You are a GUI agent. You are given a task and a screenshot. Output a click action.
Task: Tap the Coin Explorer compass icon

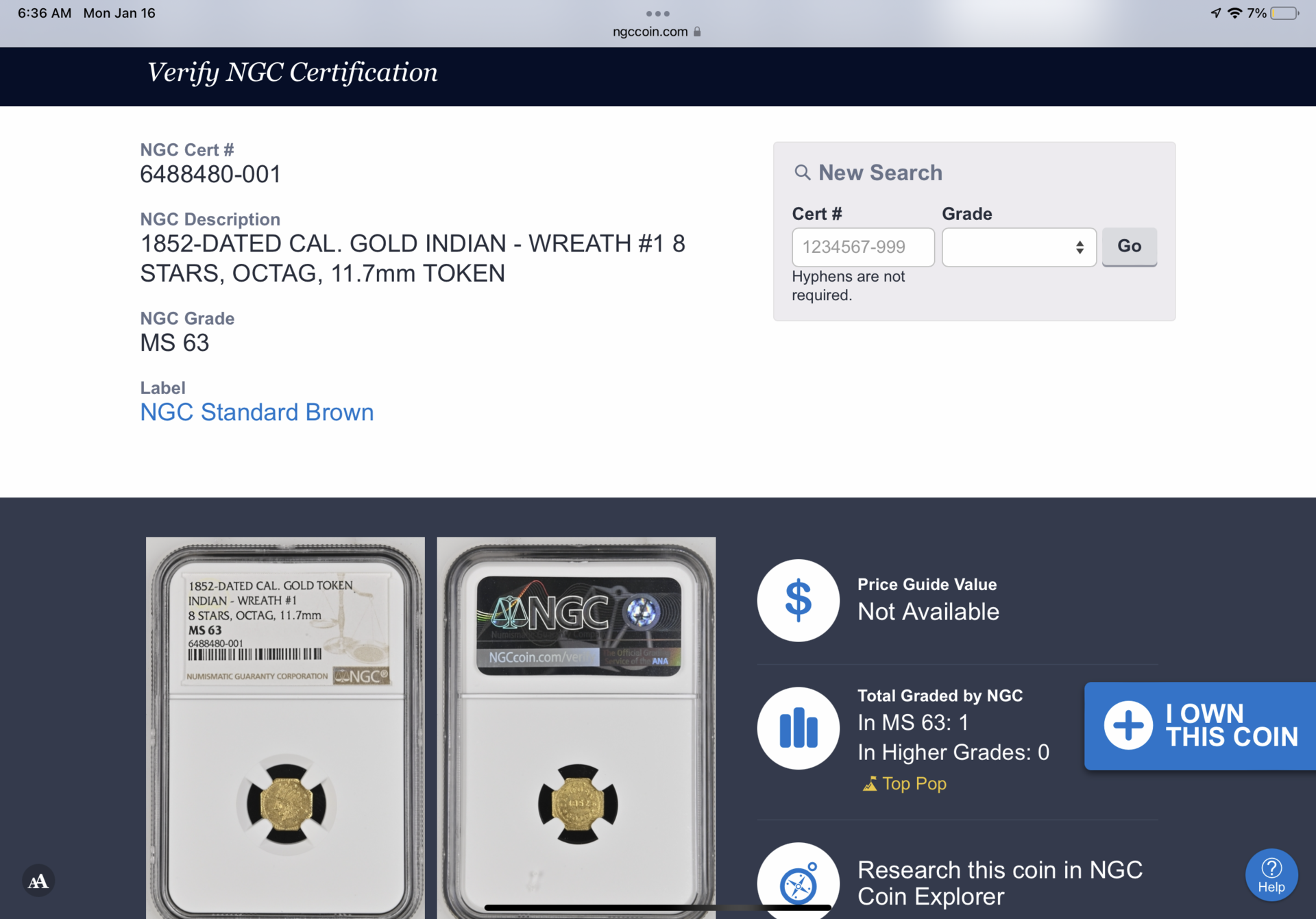(x=798, y=883)
